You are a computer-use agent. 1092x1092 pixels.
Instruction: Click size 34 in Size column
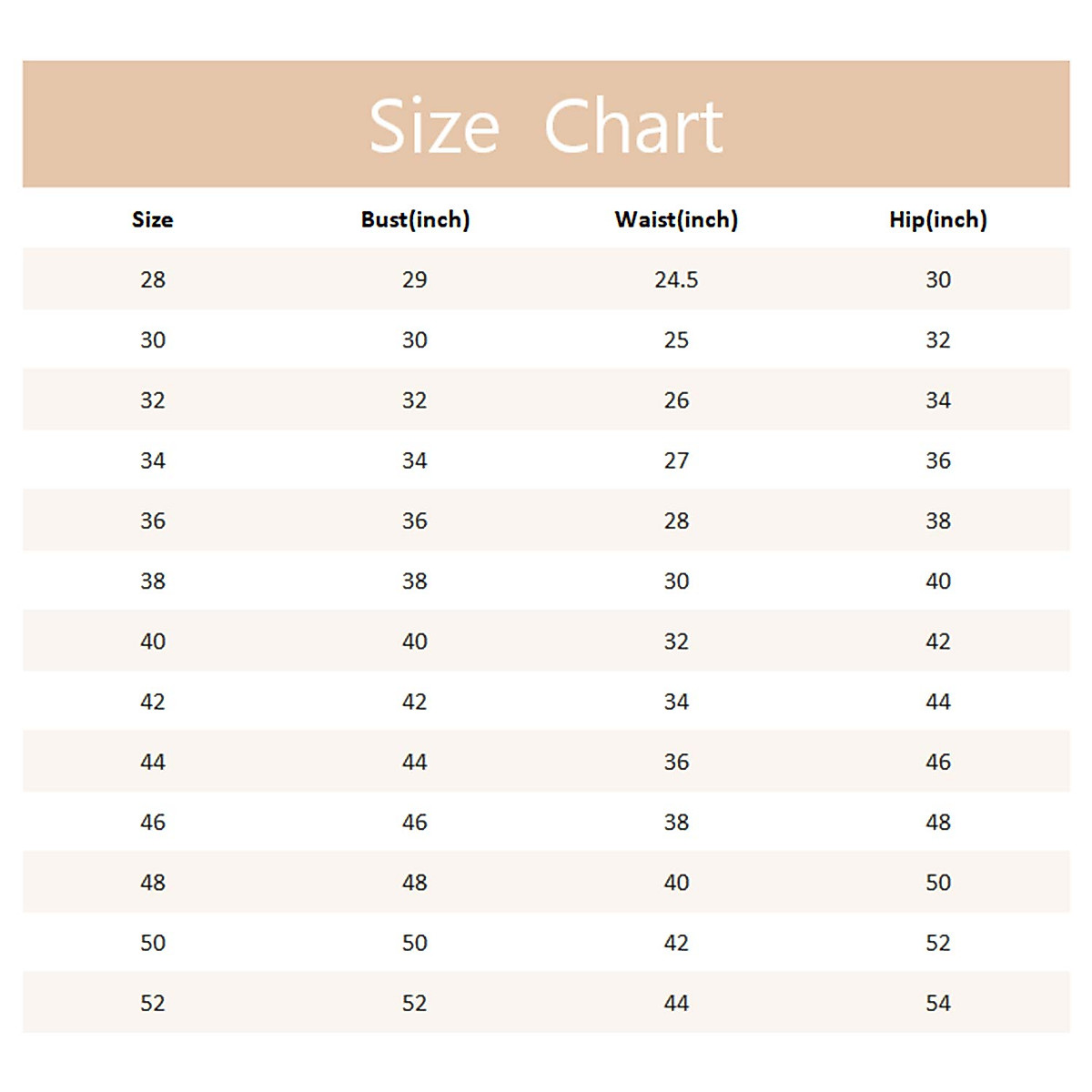coord(153,460)
